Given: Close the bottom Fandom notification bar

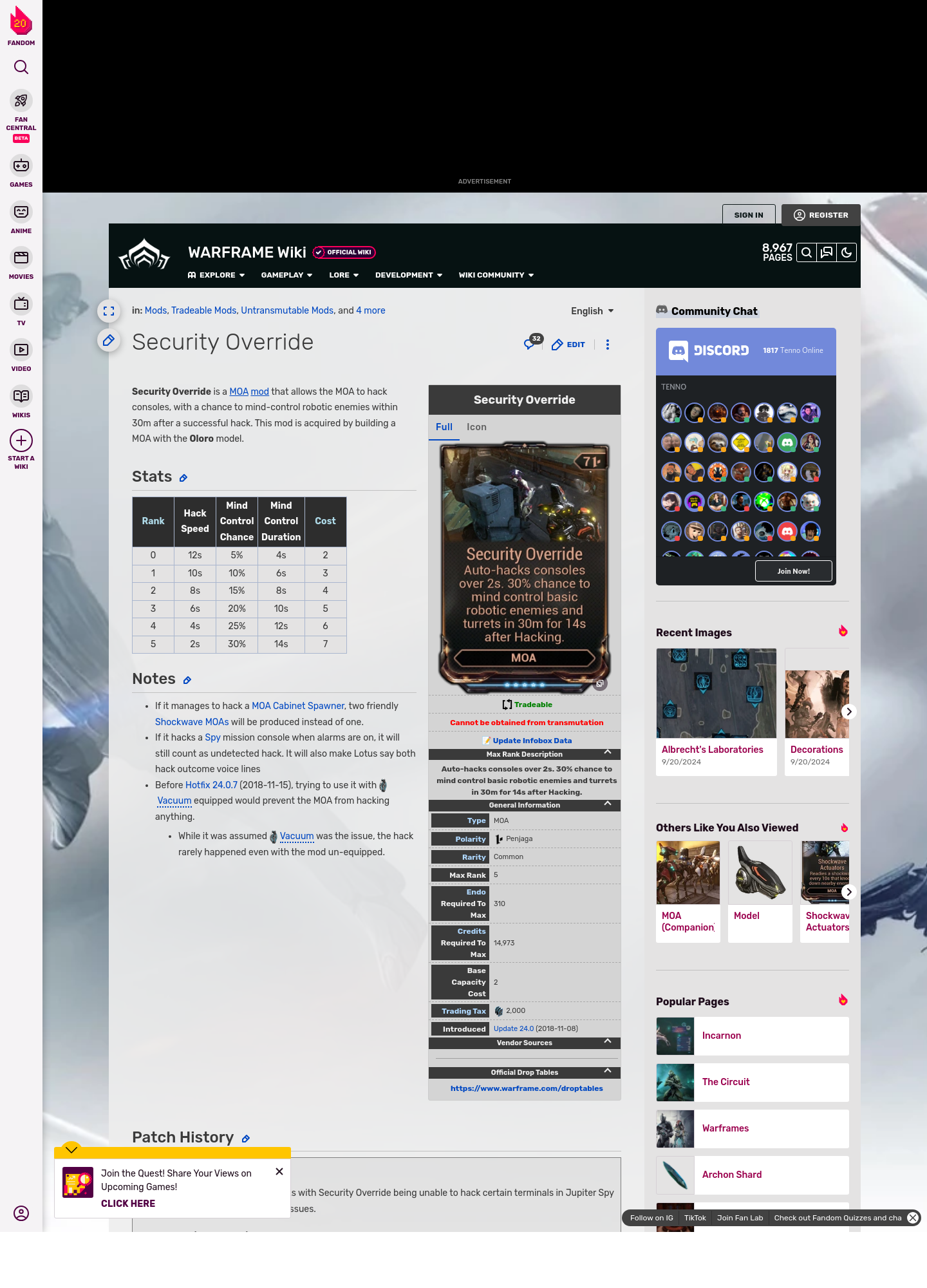Looking at the screenshot, I should (x=913, y=1218).
